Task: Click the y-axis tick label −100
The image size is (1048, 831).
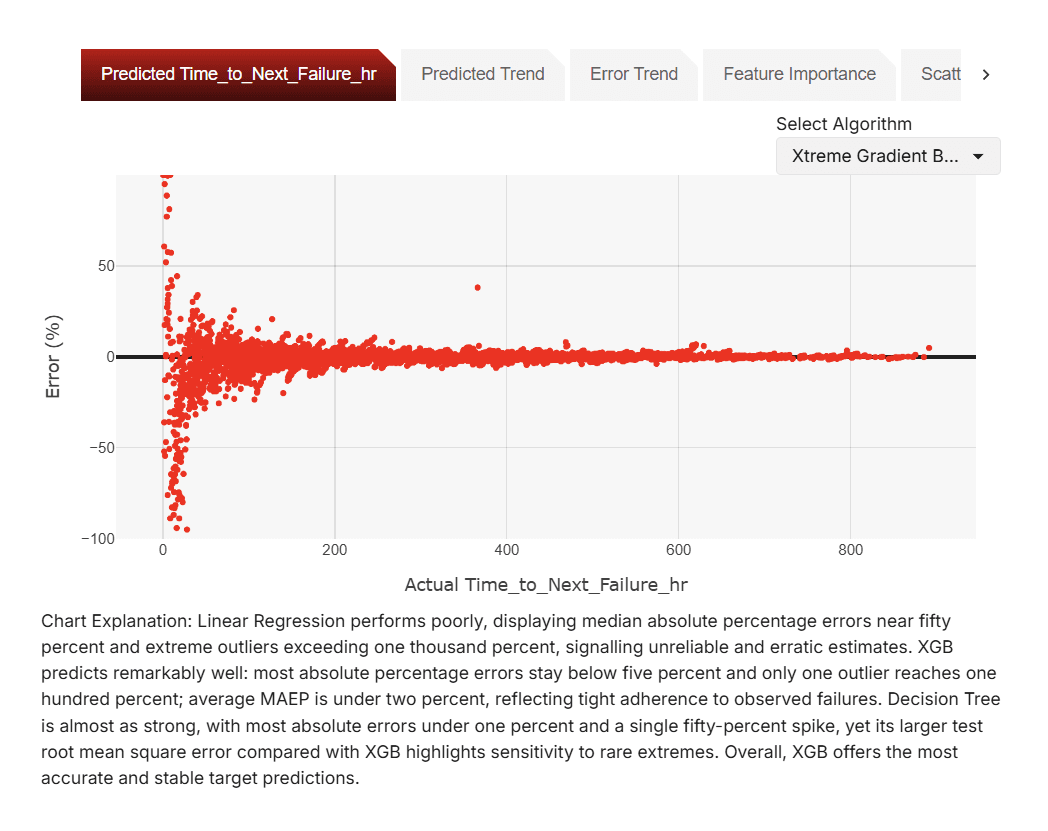Action: click(98, 539)
